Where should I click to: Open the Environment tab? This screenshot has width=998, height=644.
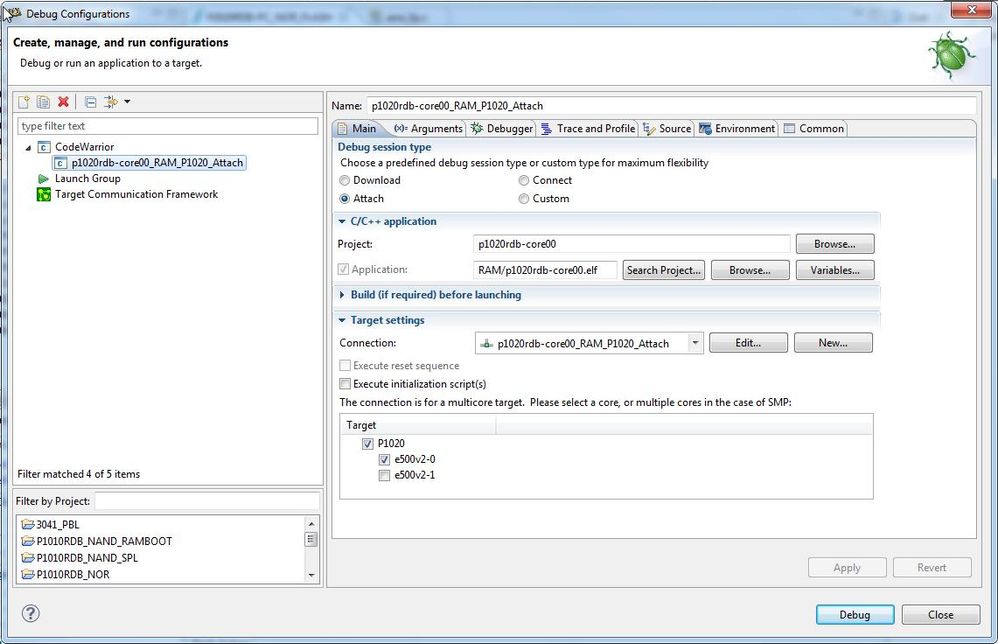point(737,129)
